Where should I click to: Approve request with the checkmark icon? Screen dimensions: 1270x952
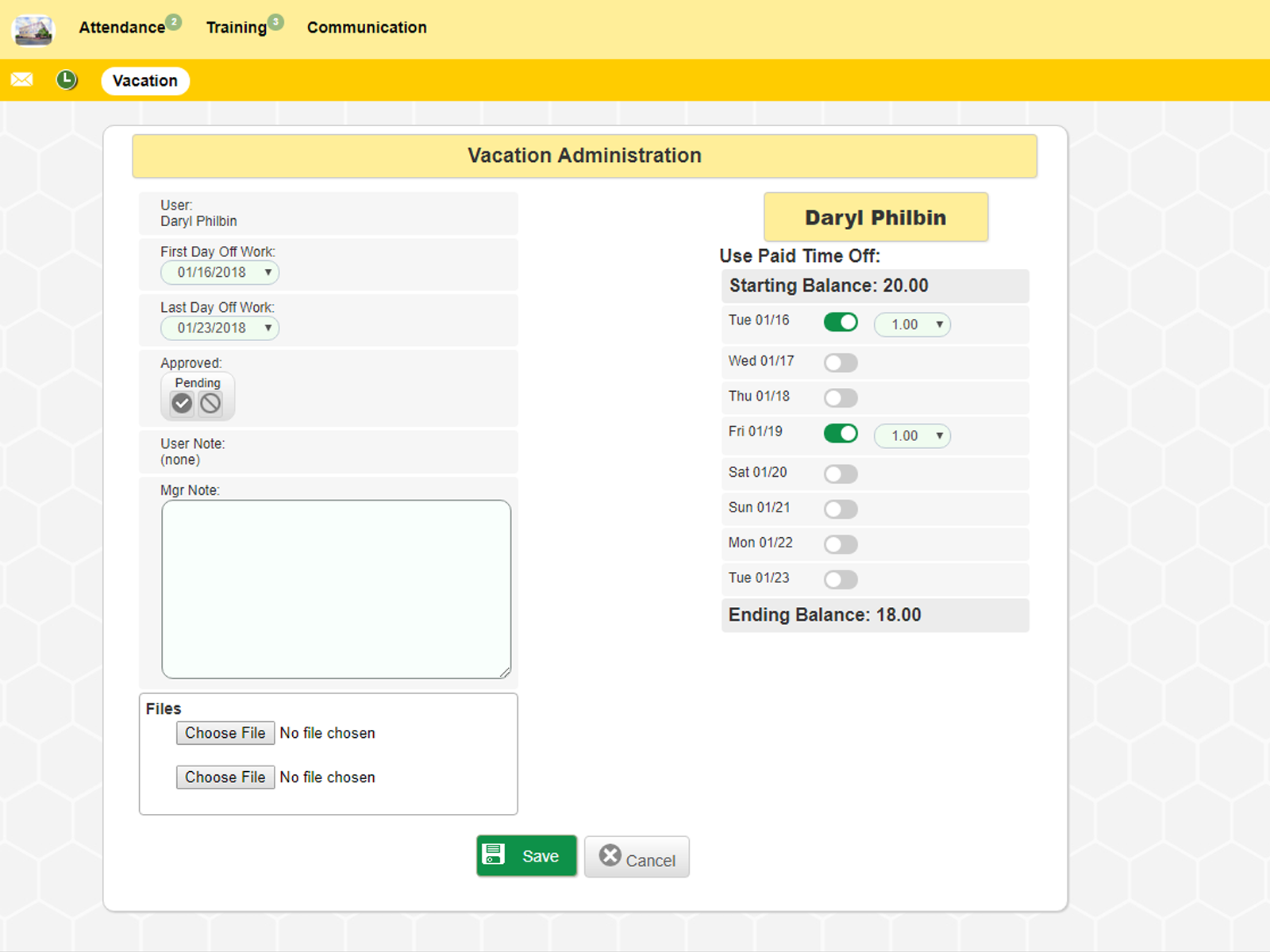(183, 403)
